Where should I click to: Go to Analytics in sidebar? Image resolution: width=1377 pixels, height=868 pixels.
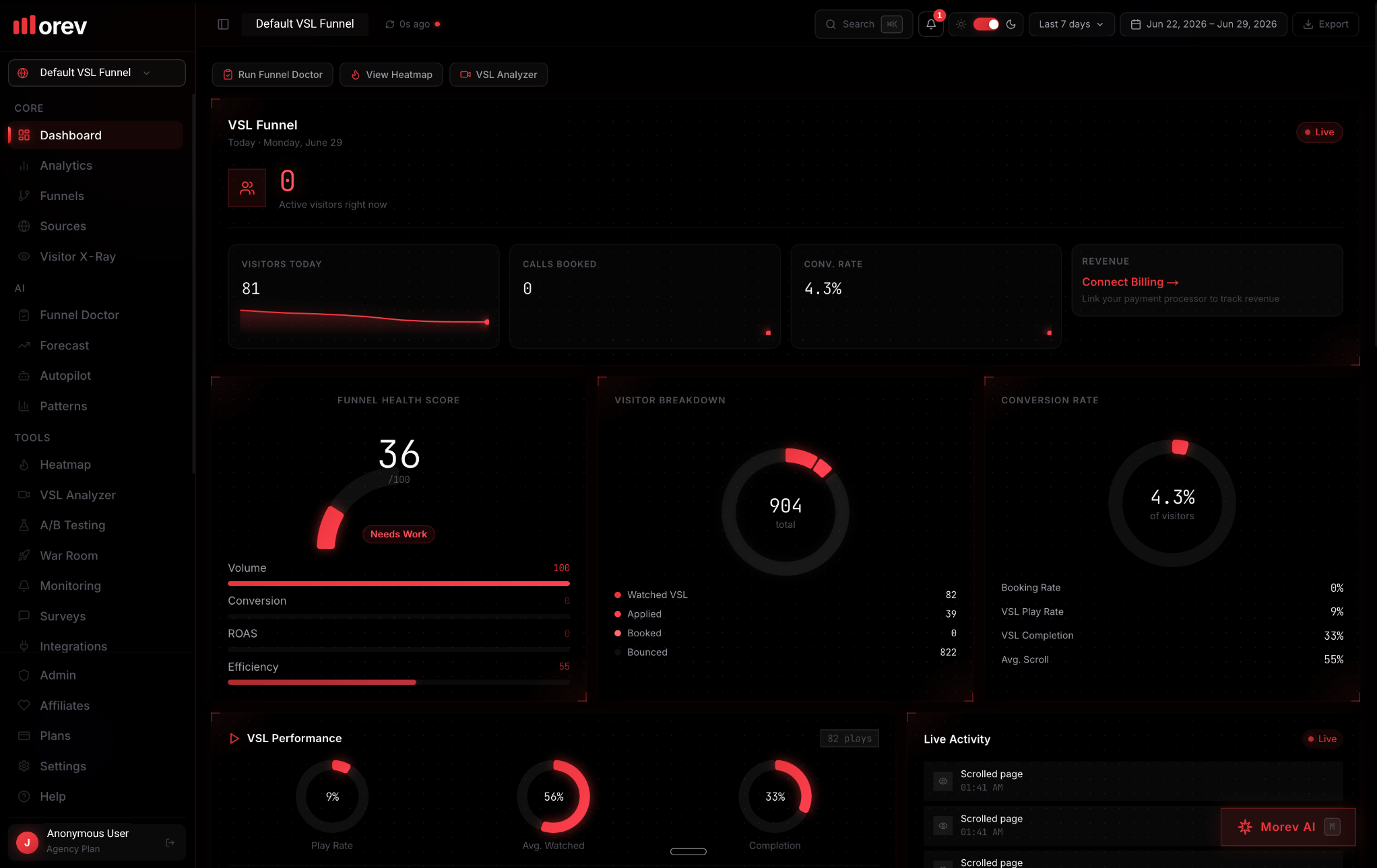(x=96, y=166)
